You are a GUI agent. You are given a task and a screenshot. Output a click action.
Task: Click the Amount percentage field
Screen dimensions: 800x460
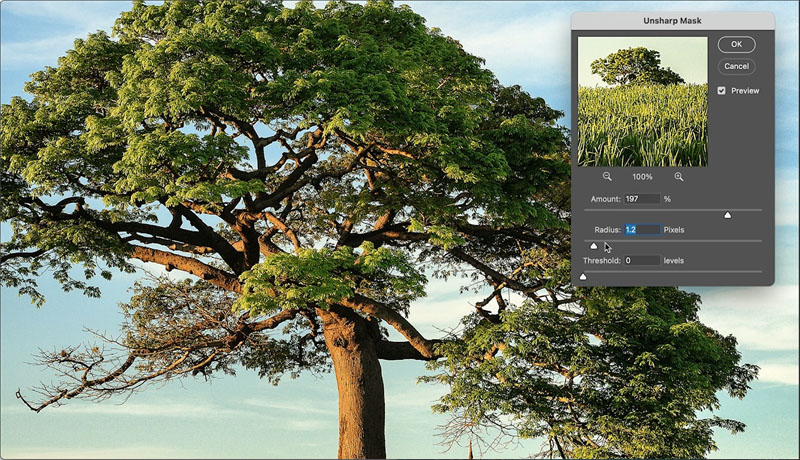pyautogui.click(x=642, y=199)
